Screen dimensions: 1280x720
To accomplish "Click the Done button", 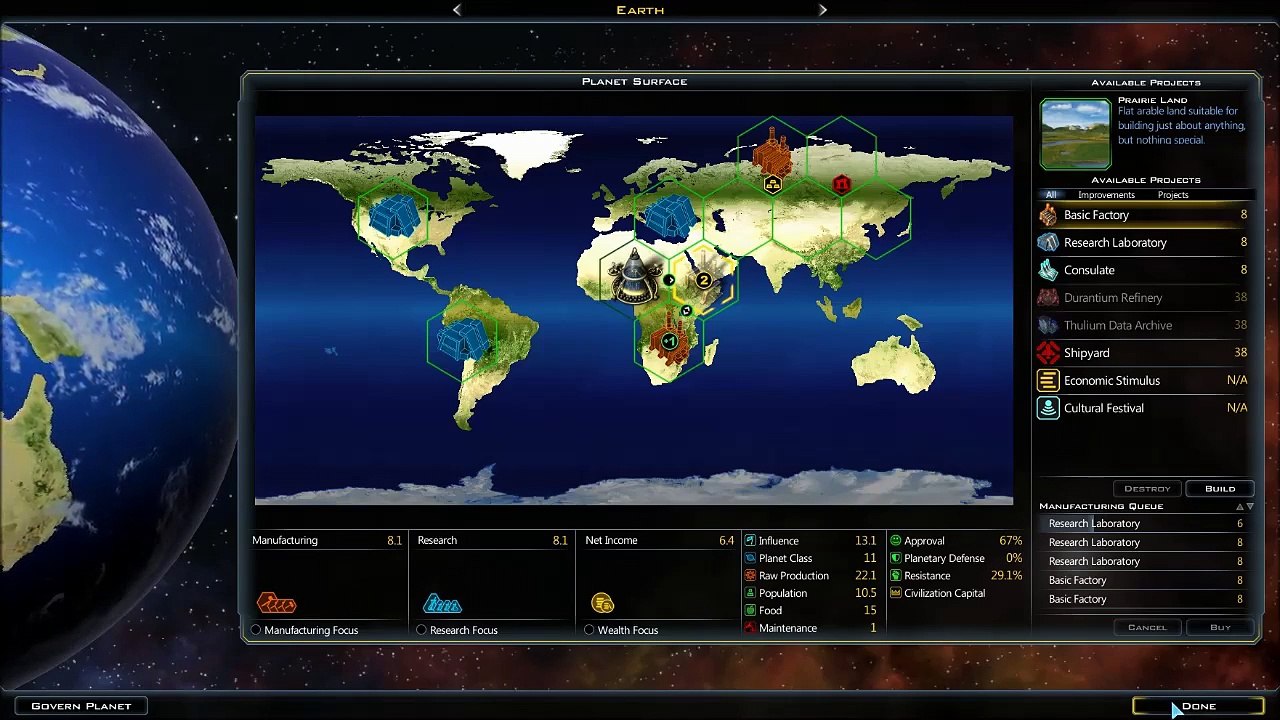I will (x=1198, y=706).
